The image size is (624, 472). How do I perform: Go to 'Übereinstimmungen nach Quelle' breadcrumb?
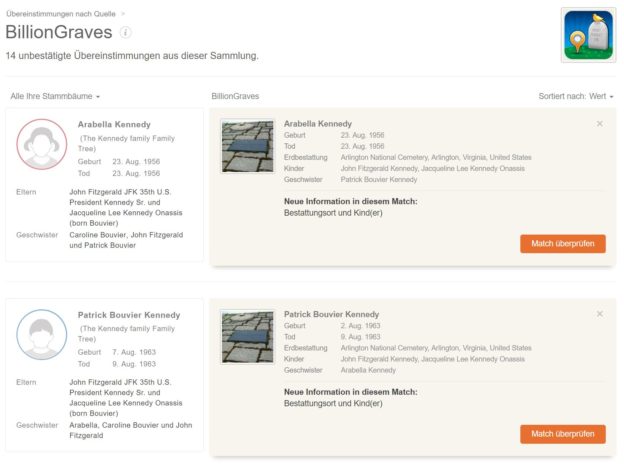pyautogui.click(x=62, y=13)
